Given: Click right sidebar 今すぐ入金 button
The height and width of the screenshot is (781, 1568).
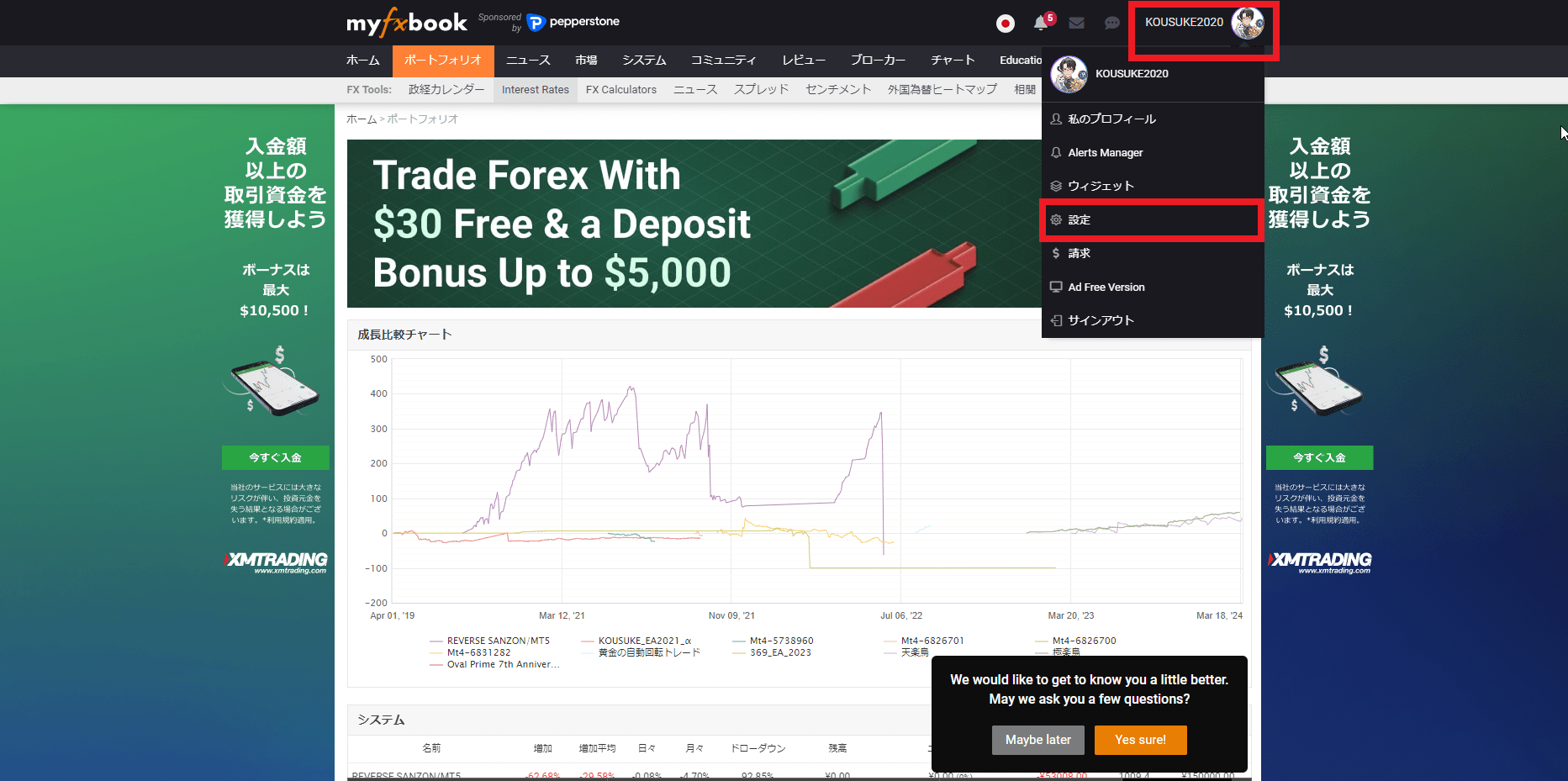Looking at the screenshot, I should click(1320, 458).
